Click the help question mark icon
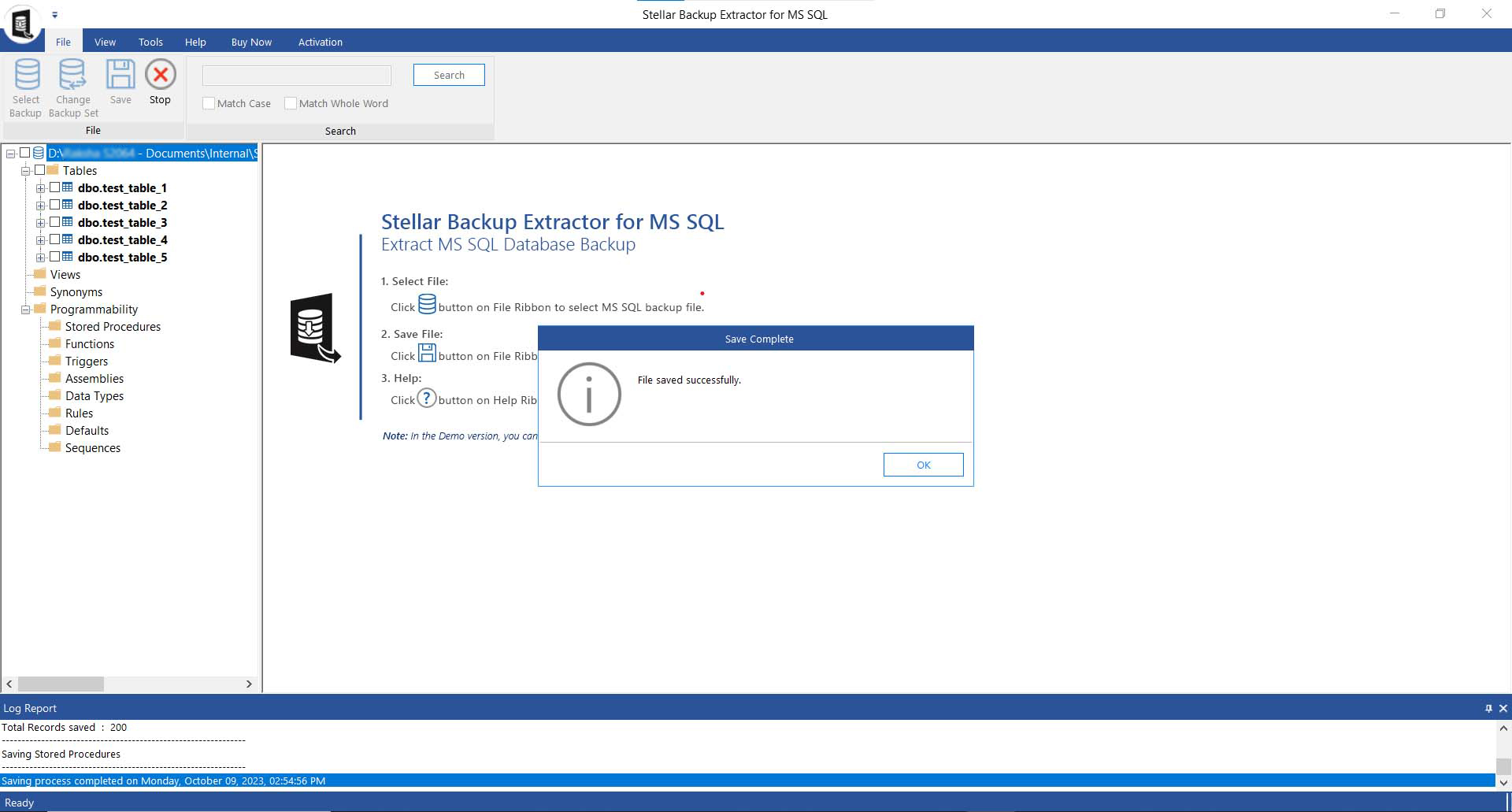 pyautogui.click(x=426, y=398)
